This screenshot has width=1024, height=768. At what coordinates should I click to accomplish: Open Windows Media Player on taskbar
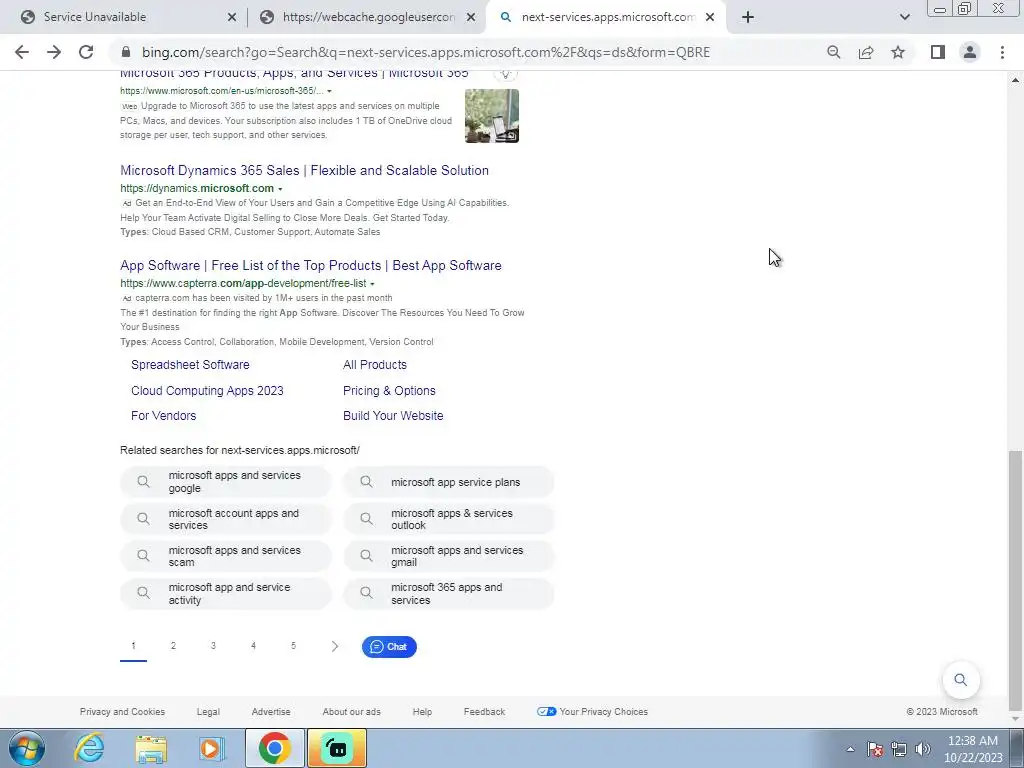pyautogui.click(x=212, y=748)
